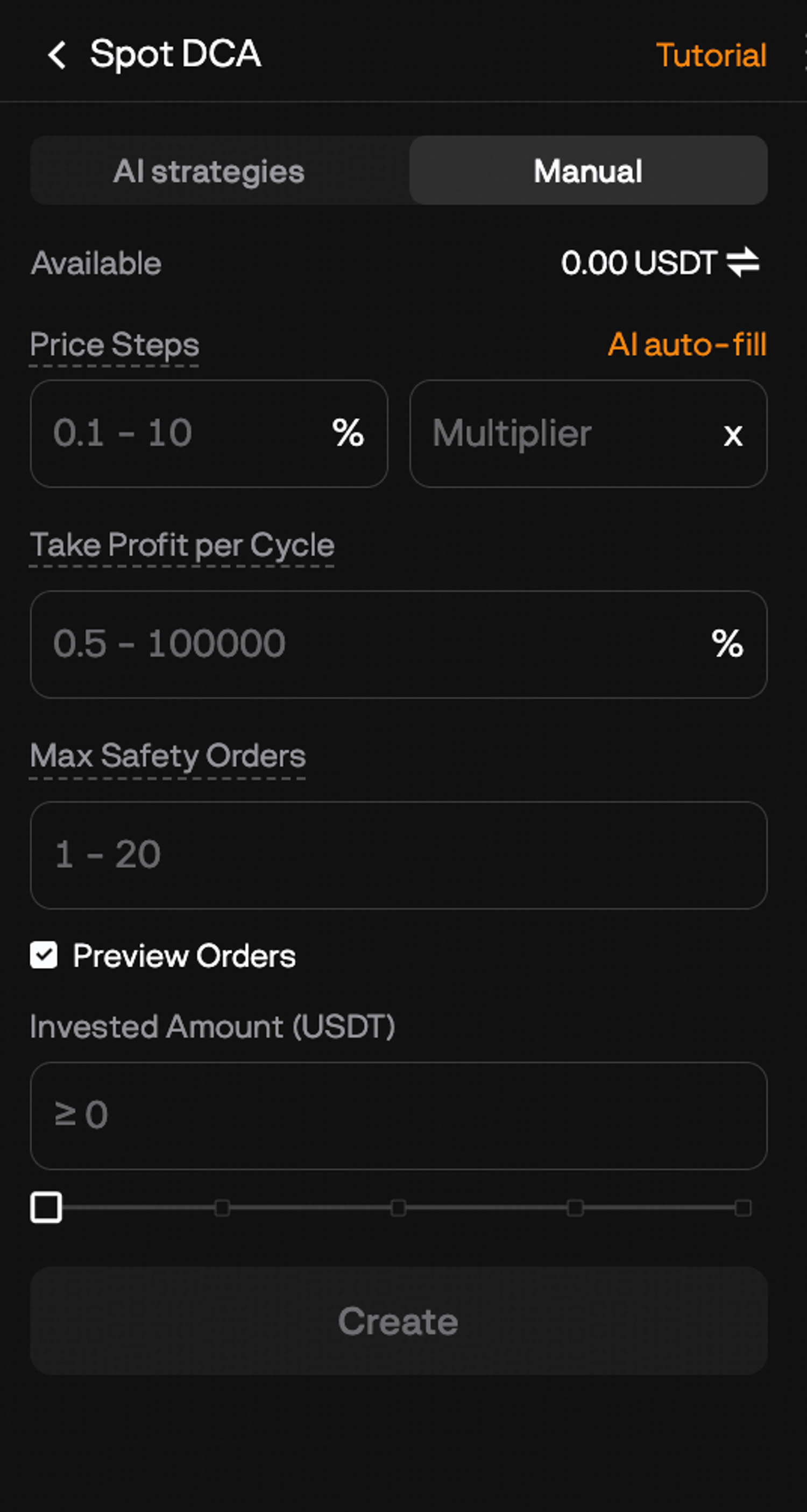This screenshot has width=807, height=1512.
Task: Click the USDT transfer swap arrows icon
Action: pos(743,262)
